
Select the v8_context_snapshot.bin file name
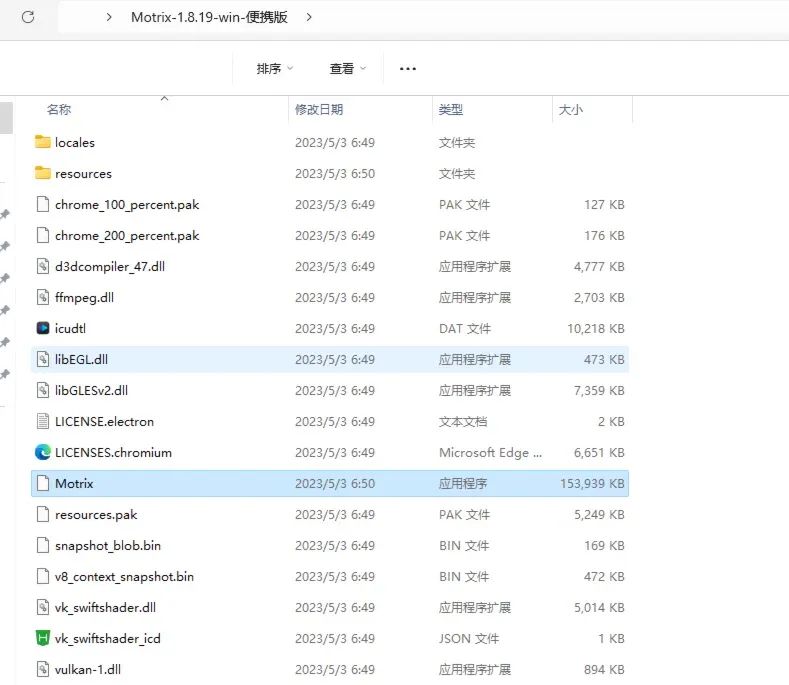124,577
